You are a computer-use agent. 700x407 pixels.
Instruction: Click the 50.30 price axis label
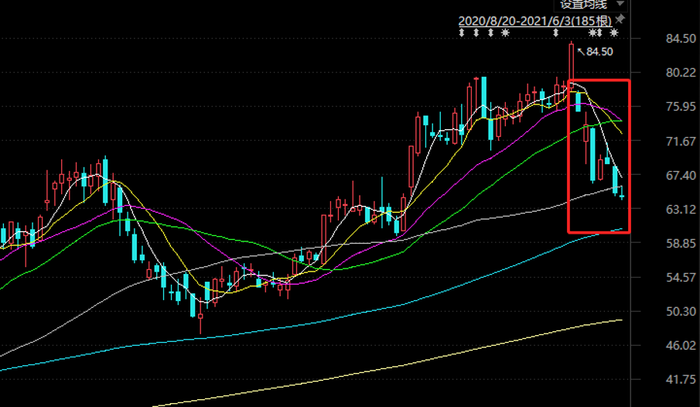(681, 311)
